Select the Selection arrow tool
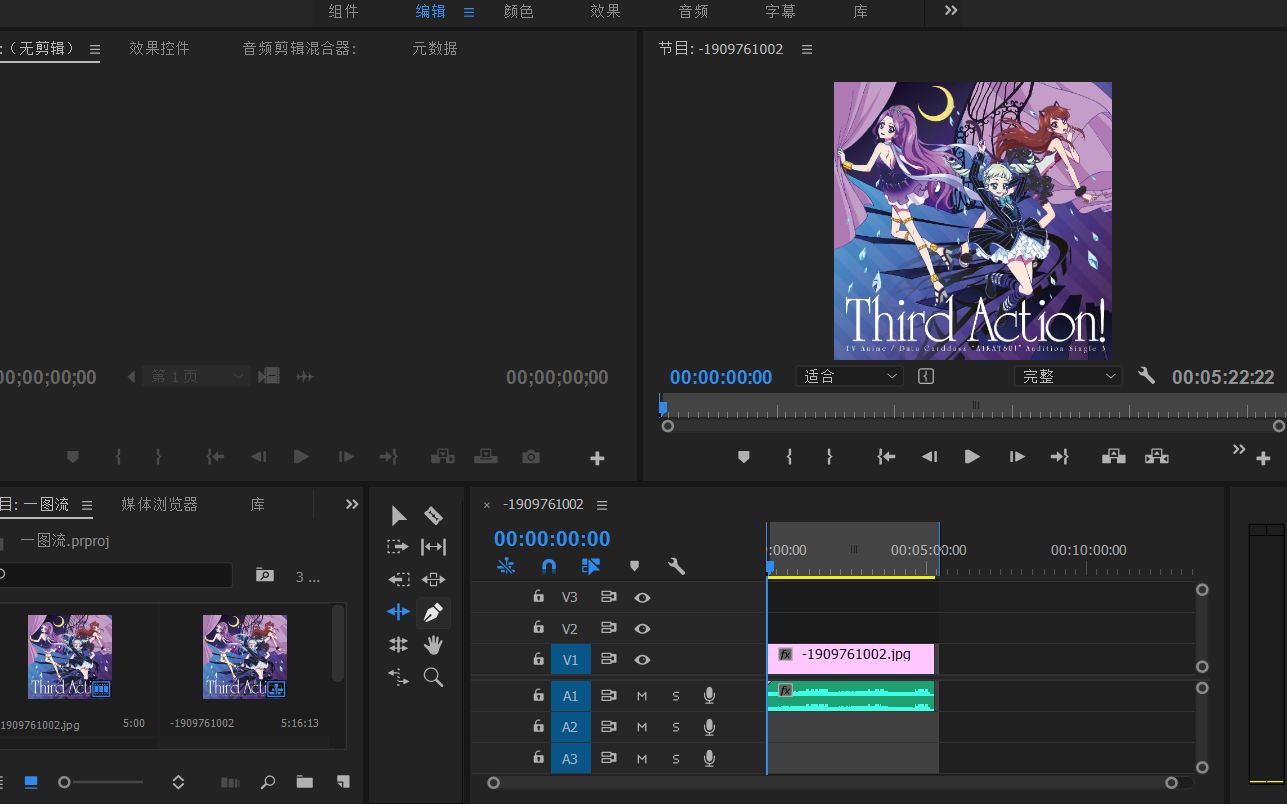The width and height of the screenshot is (1287, 804). [399, 516]
